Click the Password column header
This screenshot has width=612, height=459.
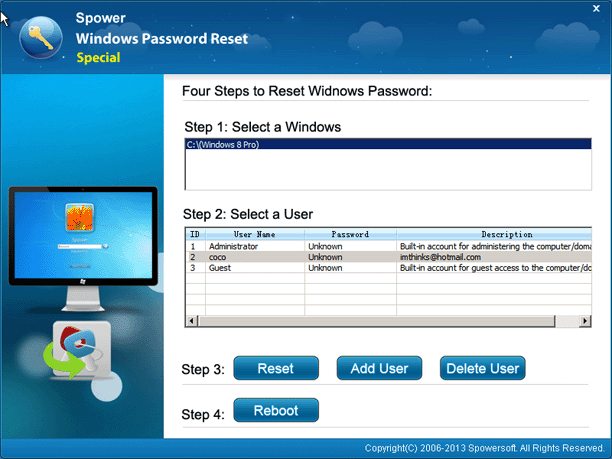point(350,234)
